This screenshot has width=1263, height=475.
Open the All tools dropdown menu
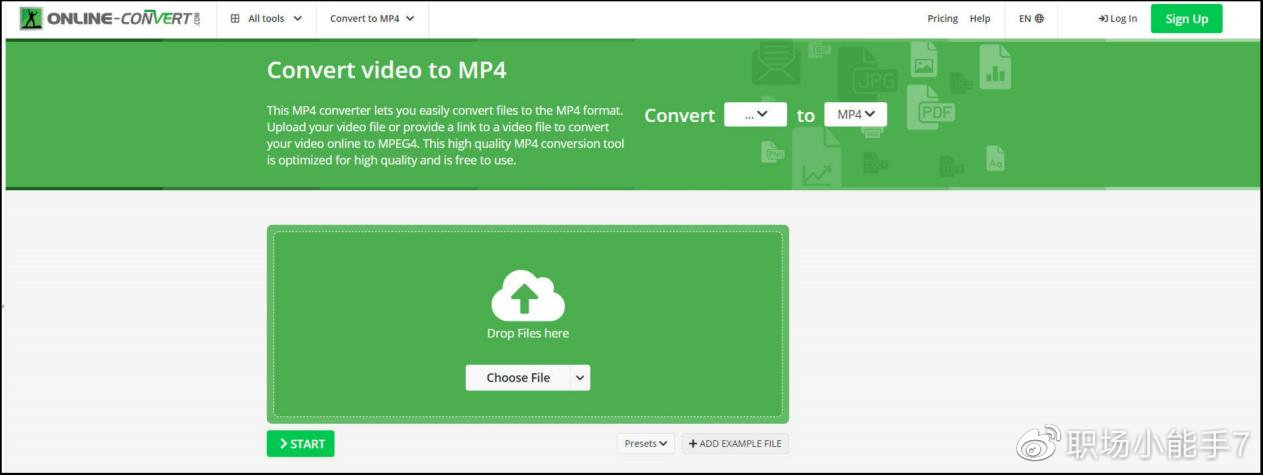266,18
